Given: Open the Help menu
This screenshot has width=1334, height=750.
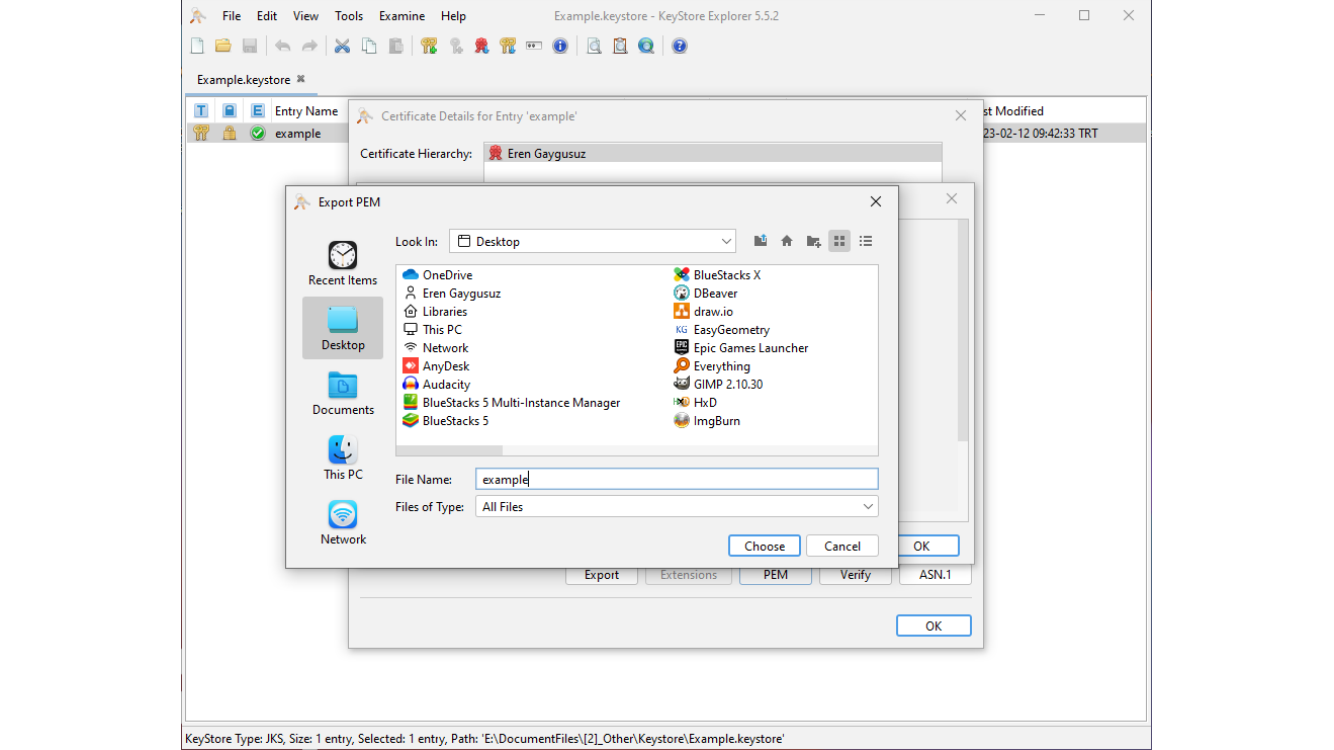Looking at the screenshot, I should click(x=453, y=16).
